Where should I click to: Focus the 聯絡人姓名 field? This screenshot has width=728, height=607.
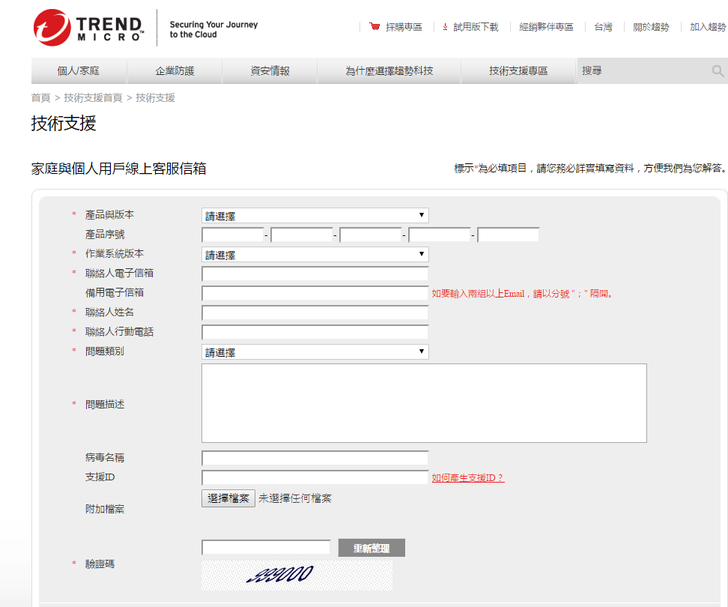pyautogui.click(x=315, y=313)
